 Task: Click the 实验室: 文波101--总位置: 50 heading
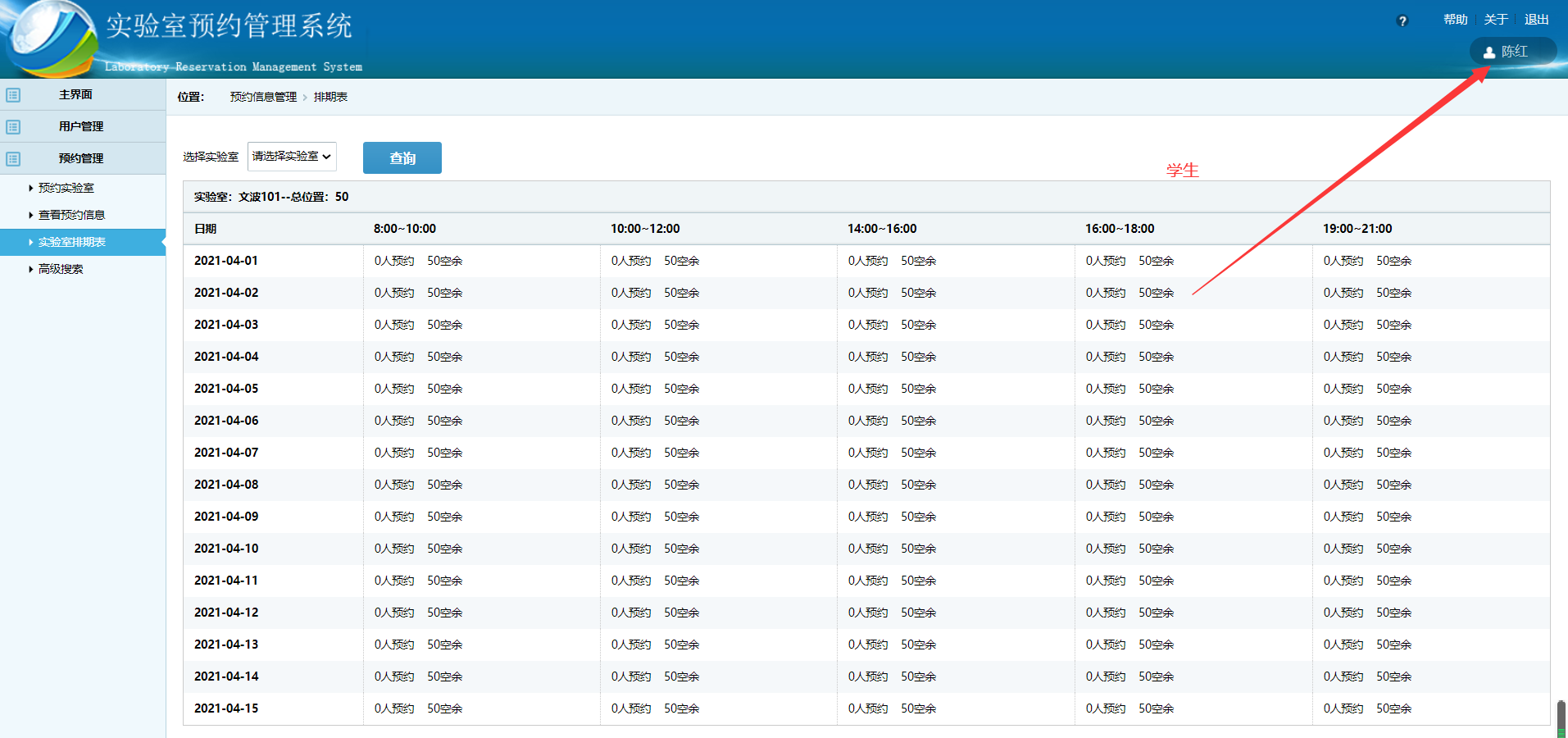coord(271,197)
